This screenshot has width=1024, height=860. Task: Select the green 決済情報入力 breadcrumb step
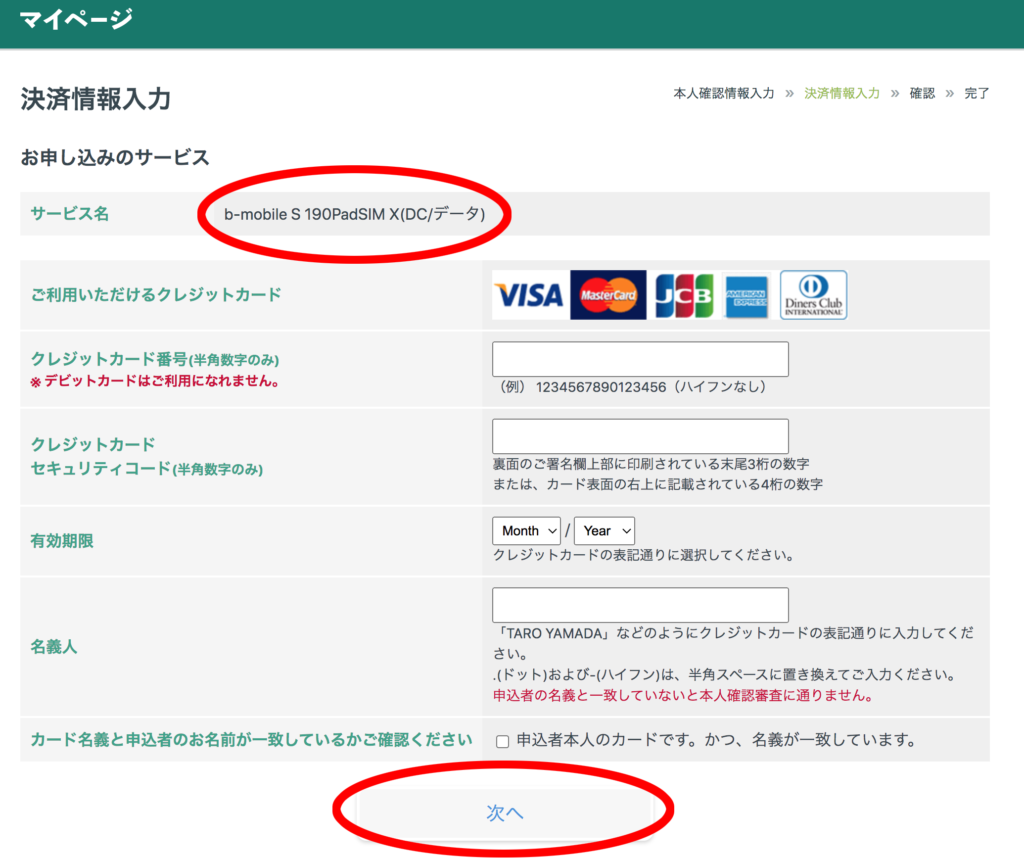[x=842, y=93]
